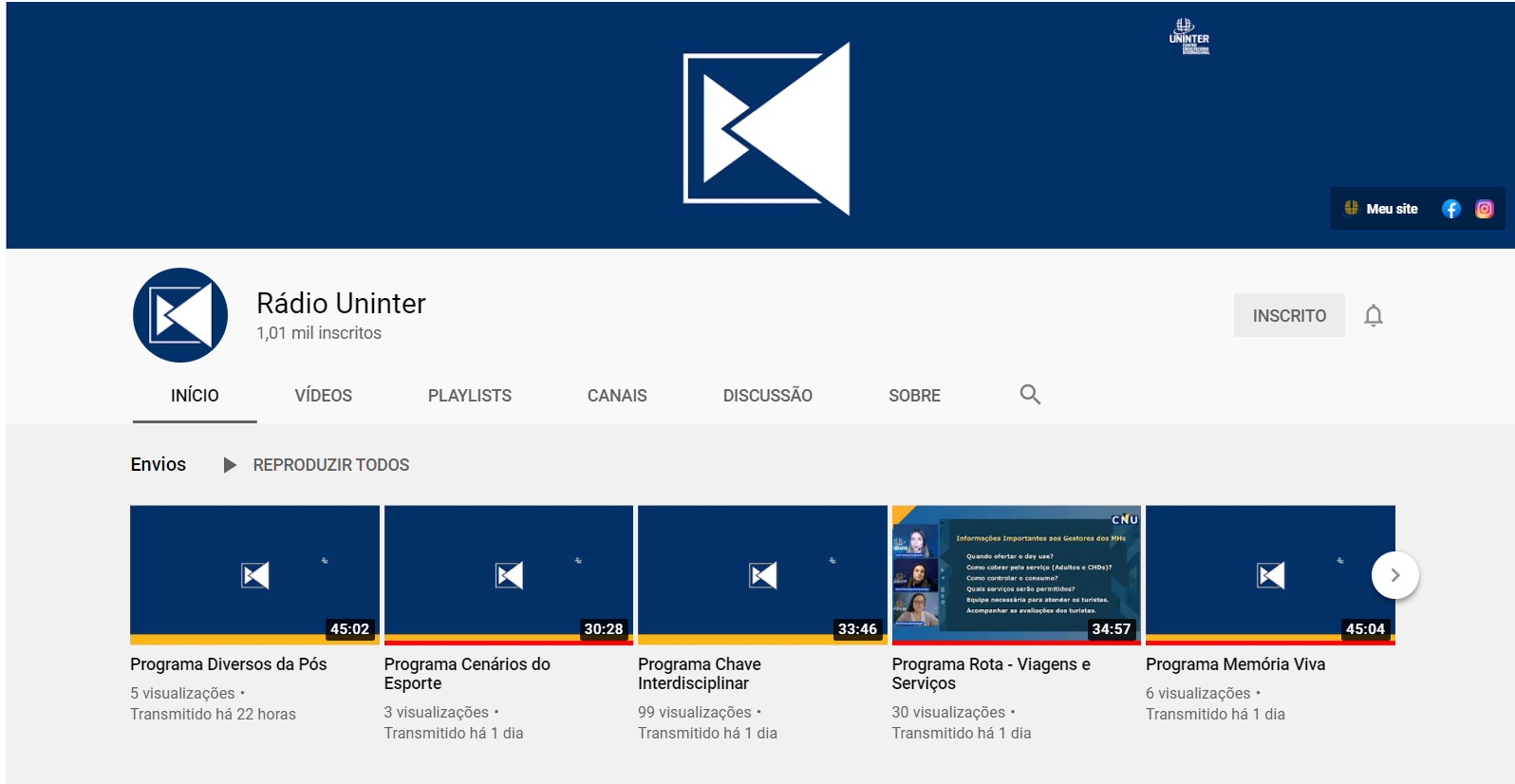Screen dimensions: 1515x784
Task: Click the play triangle beside Reproduzir Todos
Action: point(229,465)
